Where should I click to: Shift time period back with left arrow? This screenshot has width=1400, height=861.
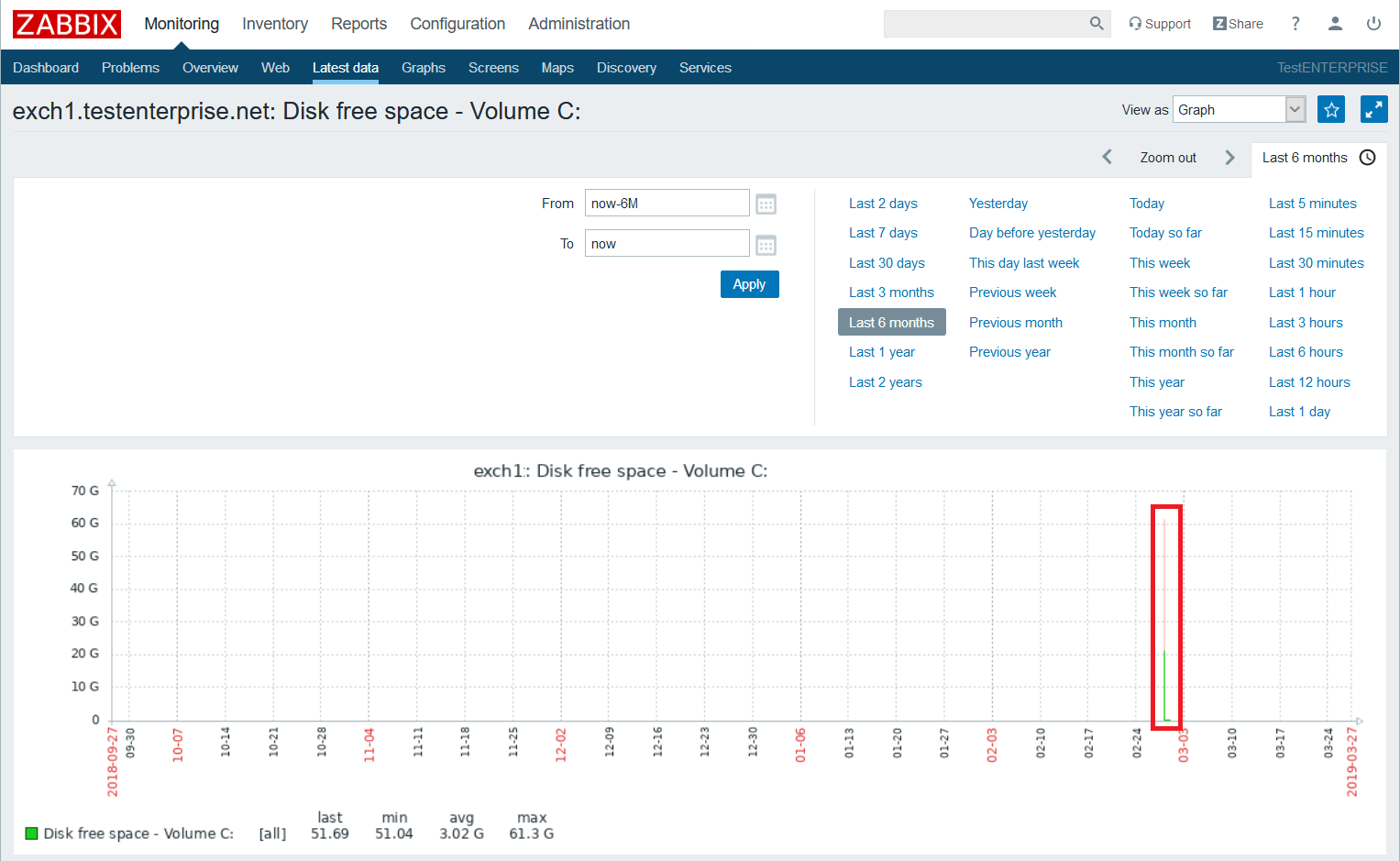1108,158
